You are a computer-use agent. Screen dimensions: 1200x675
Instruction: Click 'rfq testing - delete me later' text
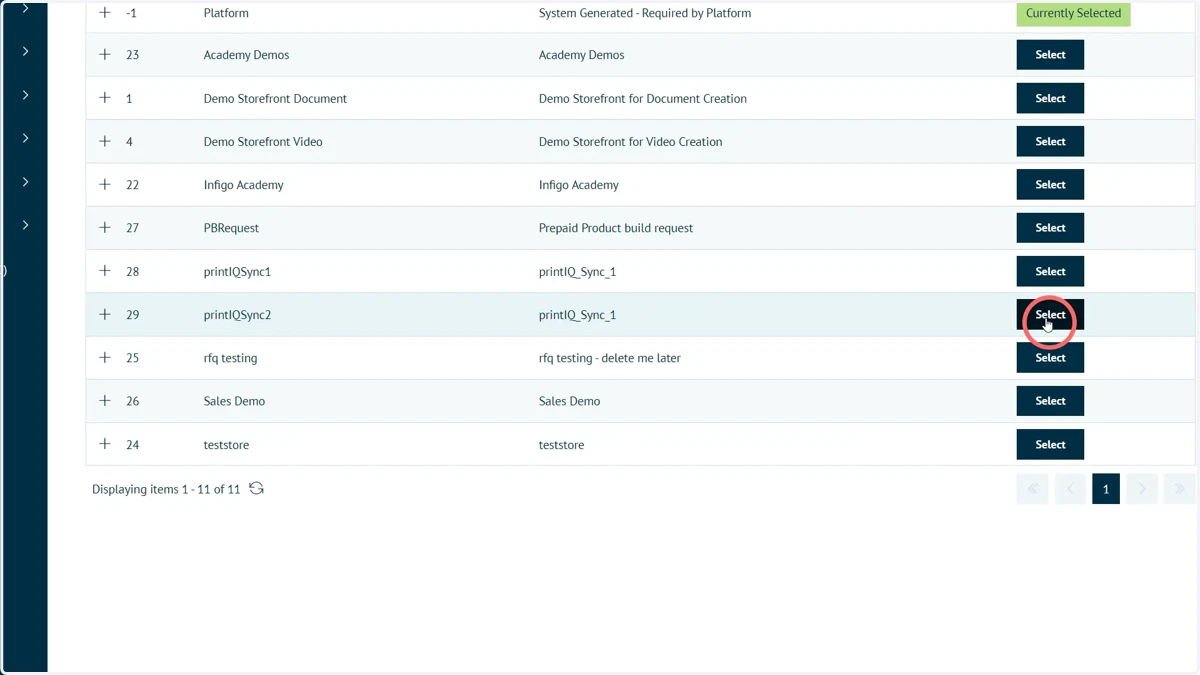coord(610,357)
